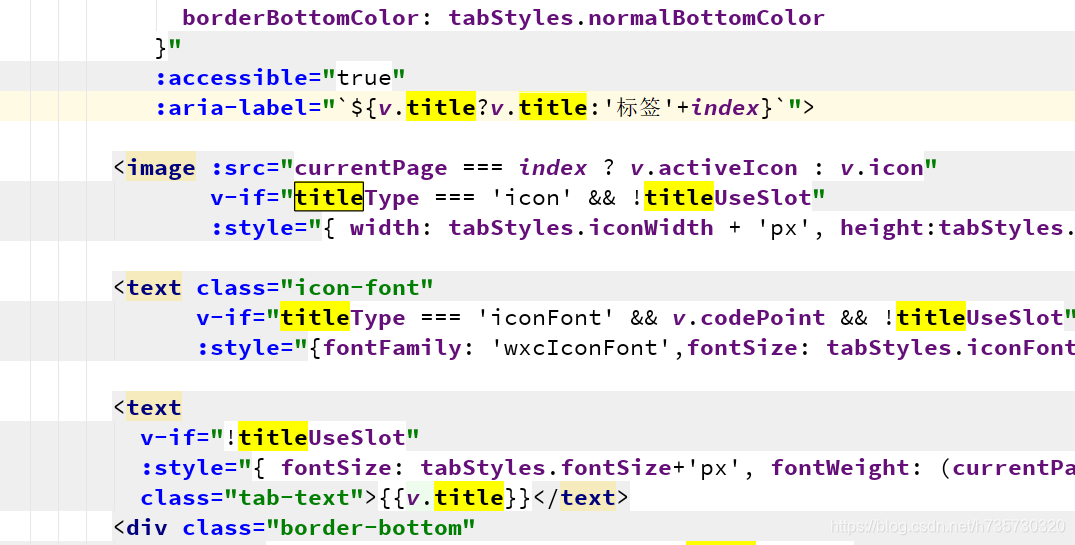1075x545 pixels.
Task: Click the 'iconFont' string literal
Action: click(x=546, y=318)
